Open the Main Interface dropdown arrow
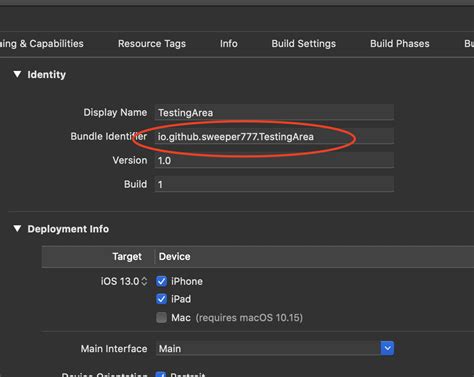 coord(387,348)
